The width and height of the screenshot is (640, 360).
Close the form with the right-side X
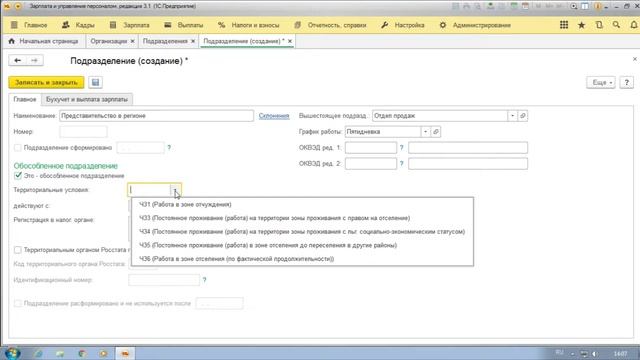click(635, 59)
